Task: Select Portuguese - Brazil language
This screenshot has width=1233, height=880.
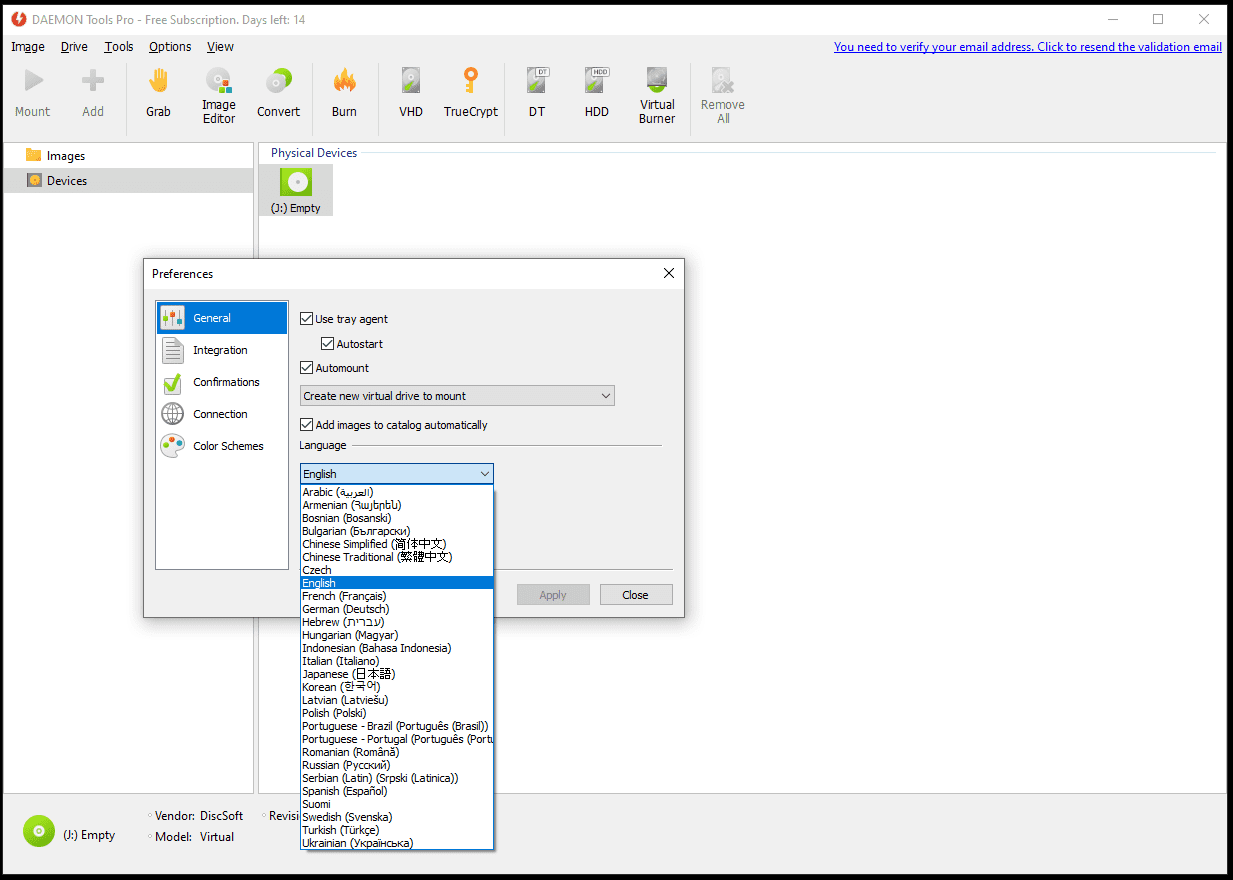Action: point(397,726)
